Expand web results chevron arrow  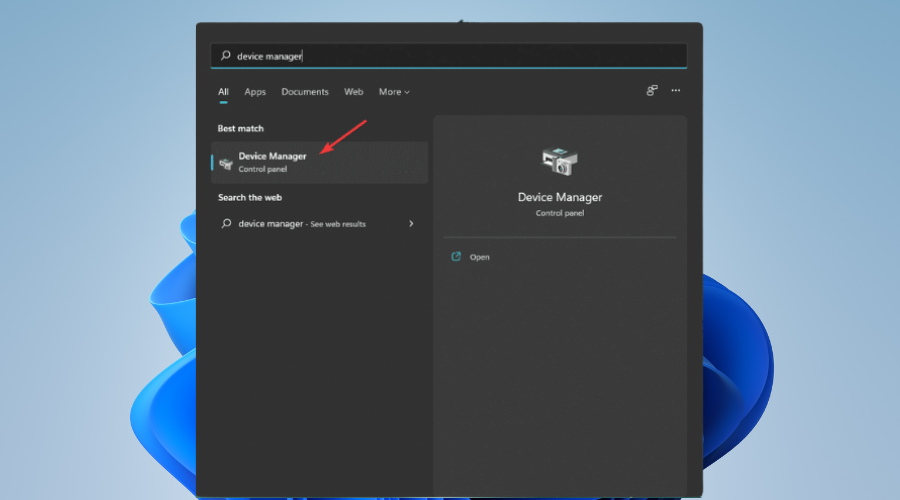click(411, 224)
